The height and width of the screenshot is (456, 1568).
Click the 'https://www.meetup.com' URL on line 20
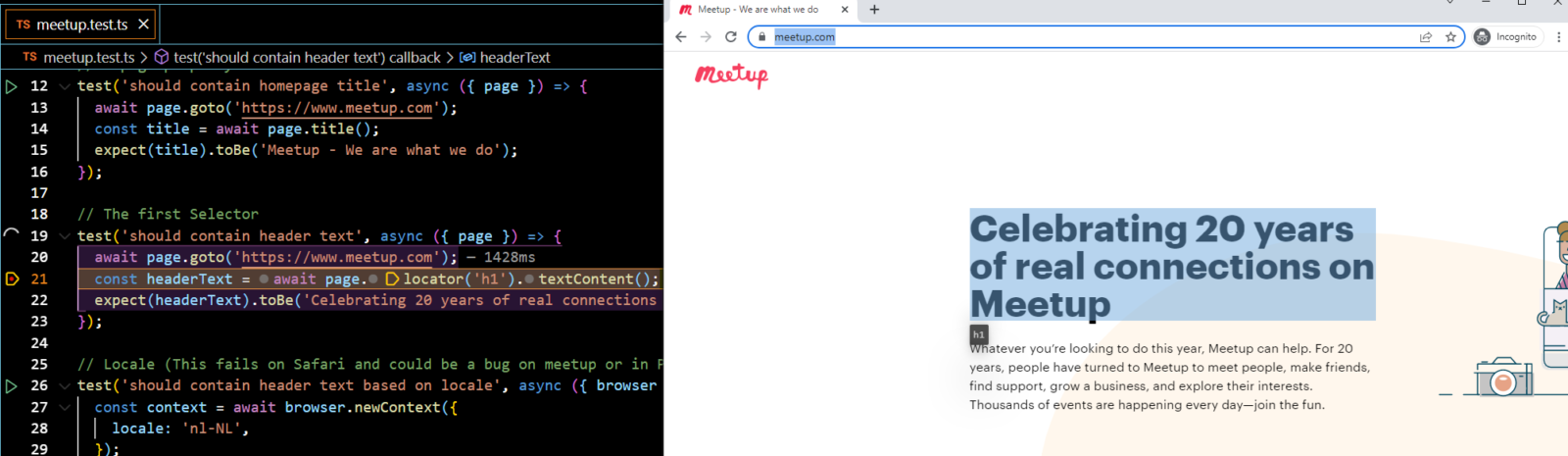tap(336, 257)
